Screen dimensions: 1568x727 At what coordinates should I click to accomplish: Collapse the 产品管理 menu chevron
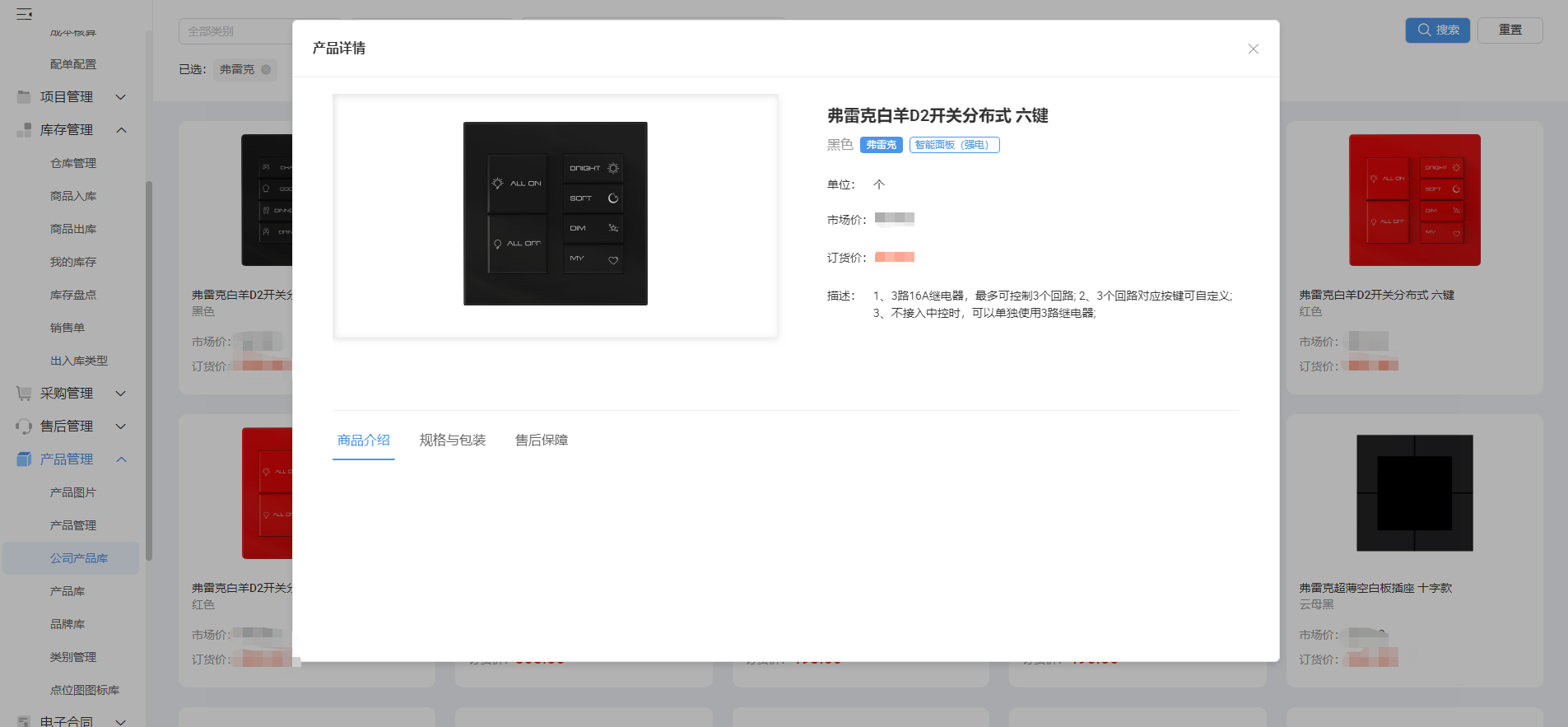[x=121, y=459]
